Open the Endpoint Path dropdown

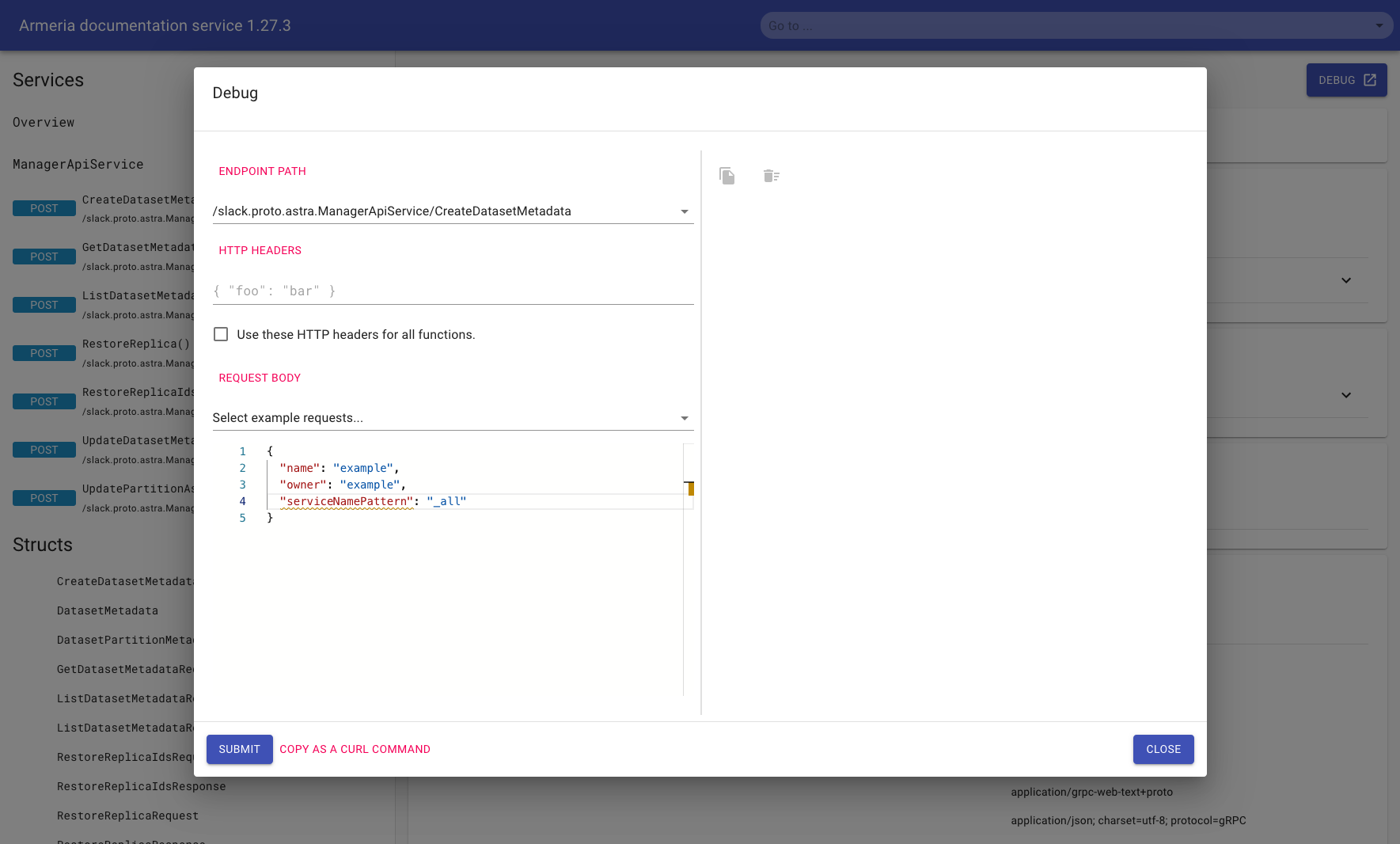pyautogui.click(x=453, y=211)
